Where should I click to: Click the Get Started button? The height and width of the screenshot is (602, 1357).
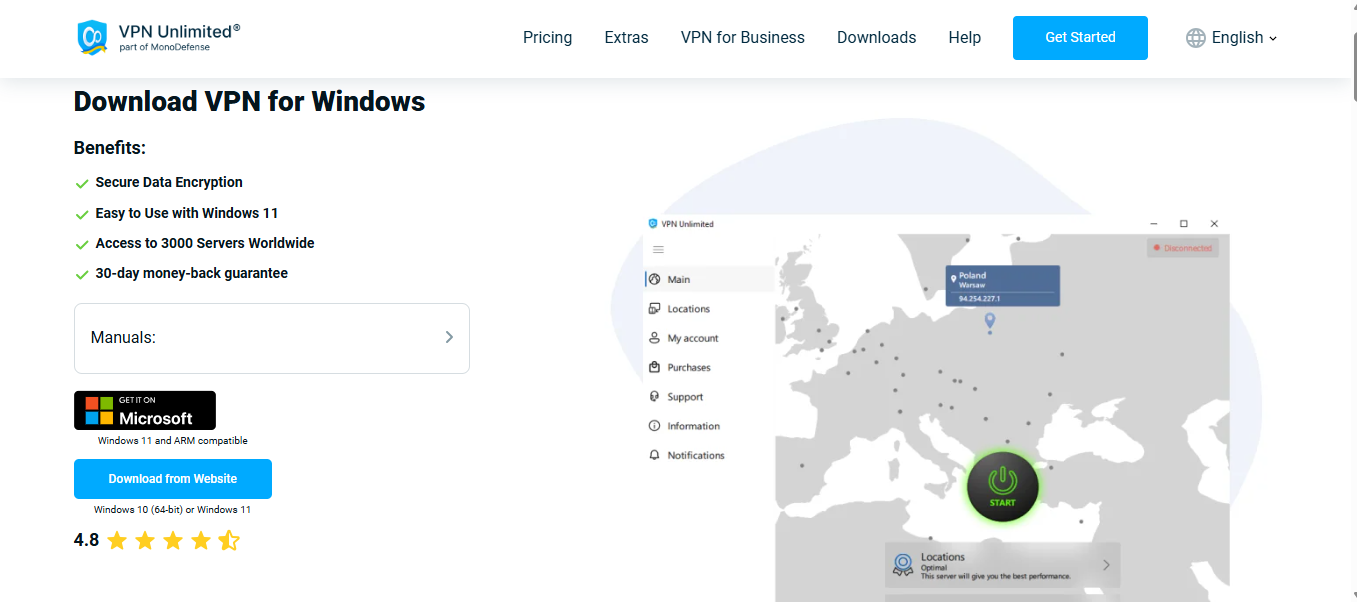[x=1080, y=38]
